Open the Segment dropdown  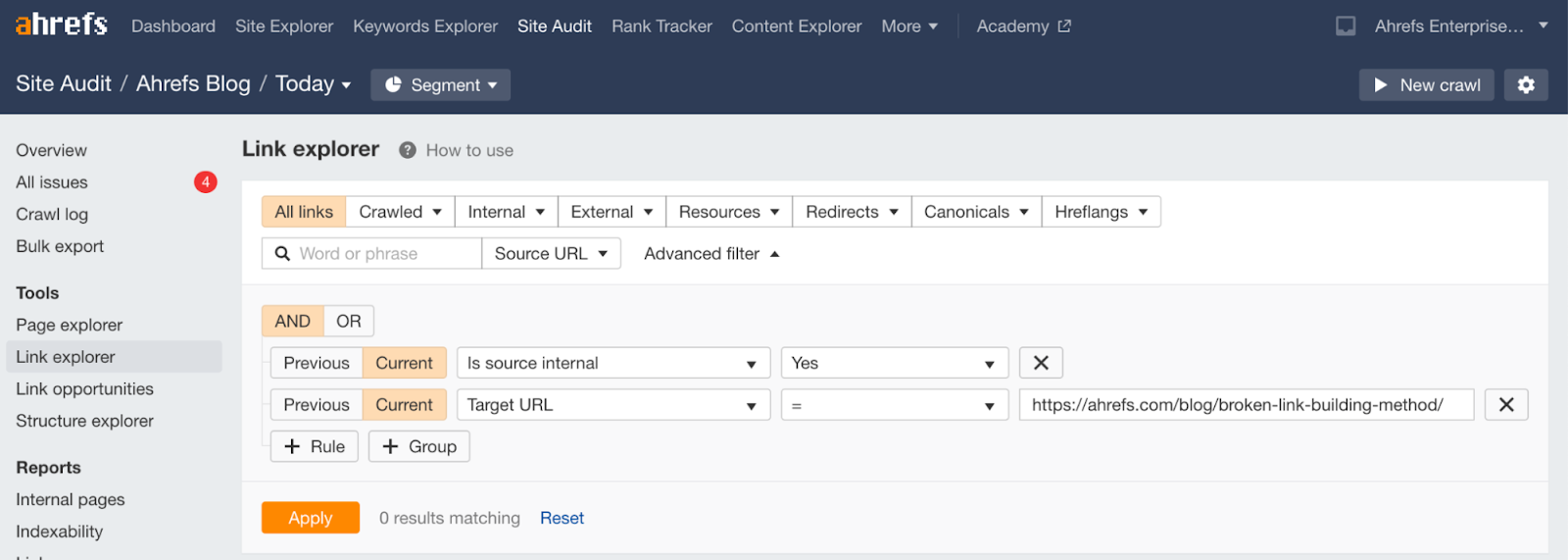(440, 85)
